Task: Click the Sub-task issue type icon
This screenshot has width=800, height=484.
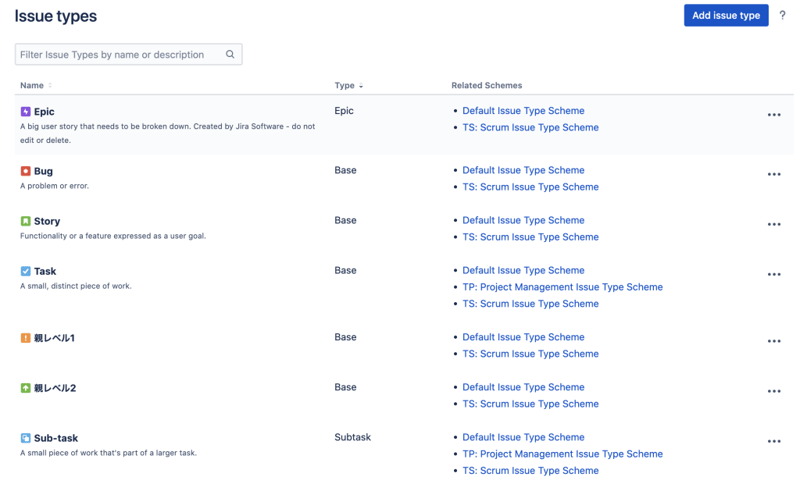Action: pyautogui.click(x=26, y=438)
